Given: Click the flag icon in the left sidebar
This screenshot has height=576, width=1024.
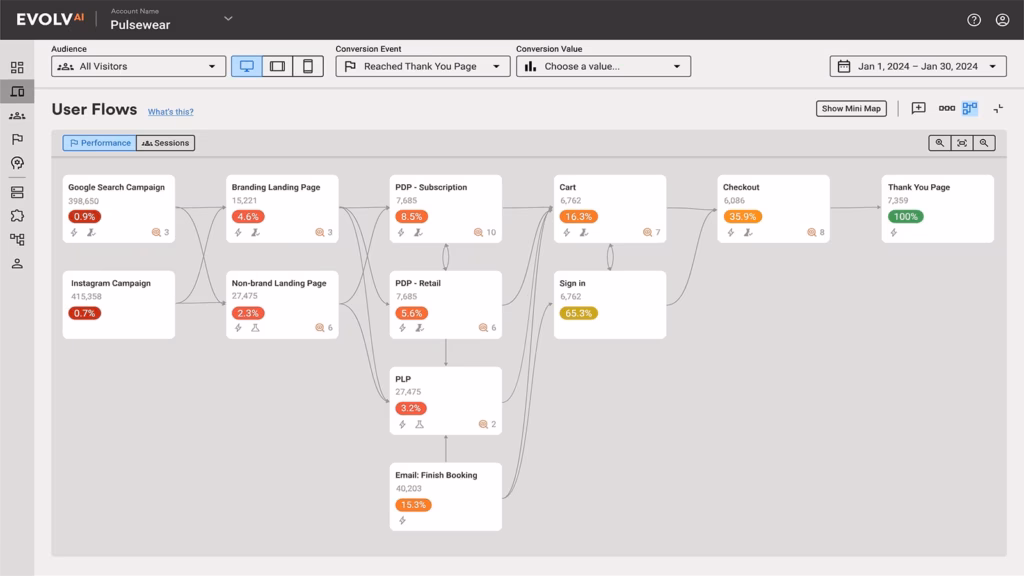Looking at the screenshot, I should tap(17, 140).
